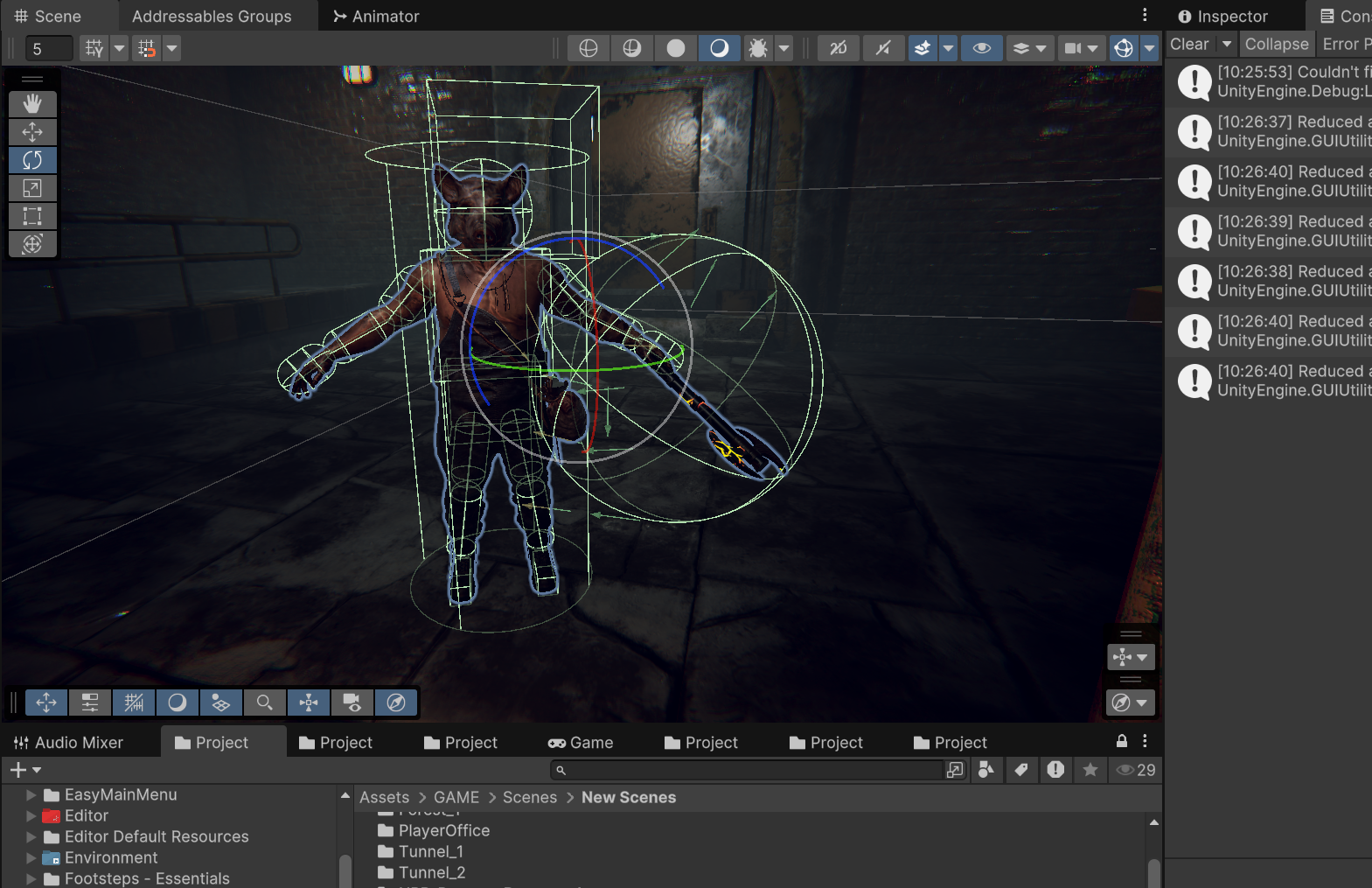This screenshot has width=1372, height=888.
Task: Select the Move tool
Action: point(32,132)
